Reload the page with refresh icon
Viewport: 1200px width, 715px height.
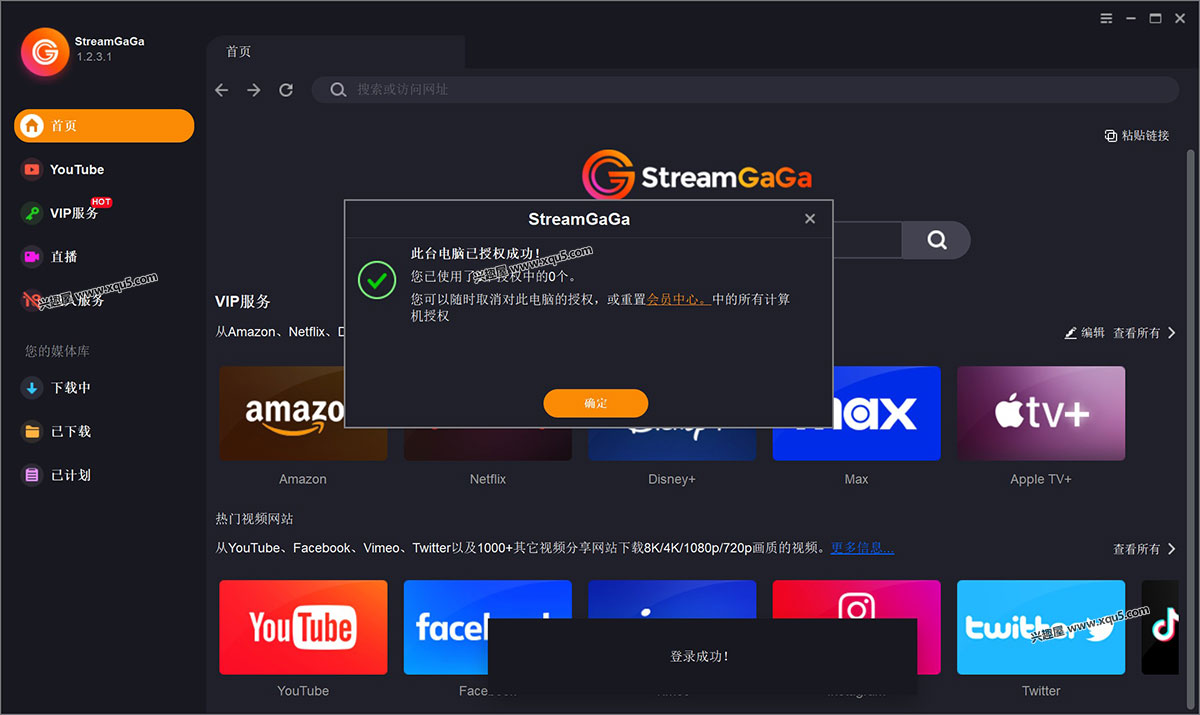click(286, 90)
